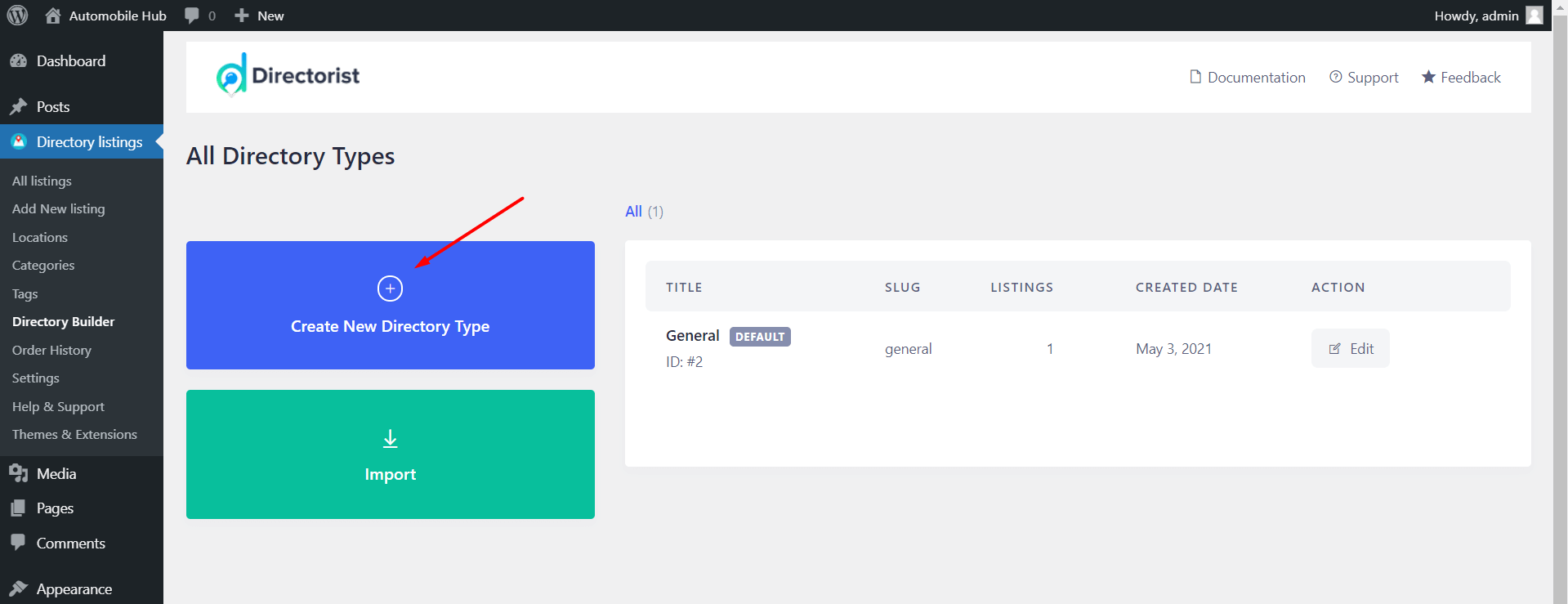Screen dimensions: 1568x604
Task: Click the edit pencil icon in General row
Action: pos(1335,349)
